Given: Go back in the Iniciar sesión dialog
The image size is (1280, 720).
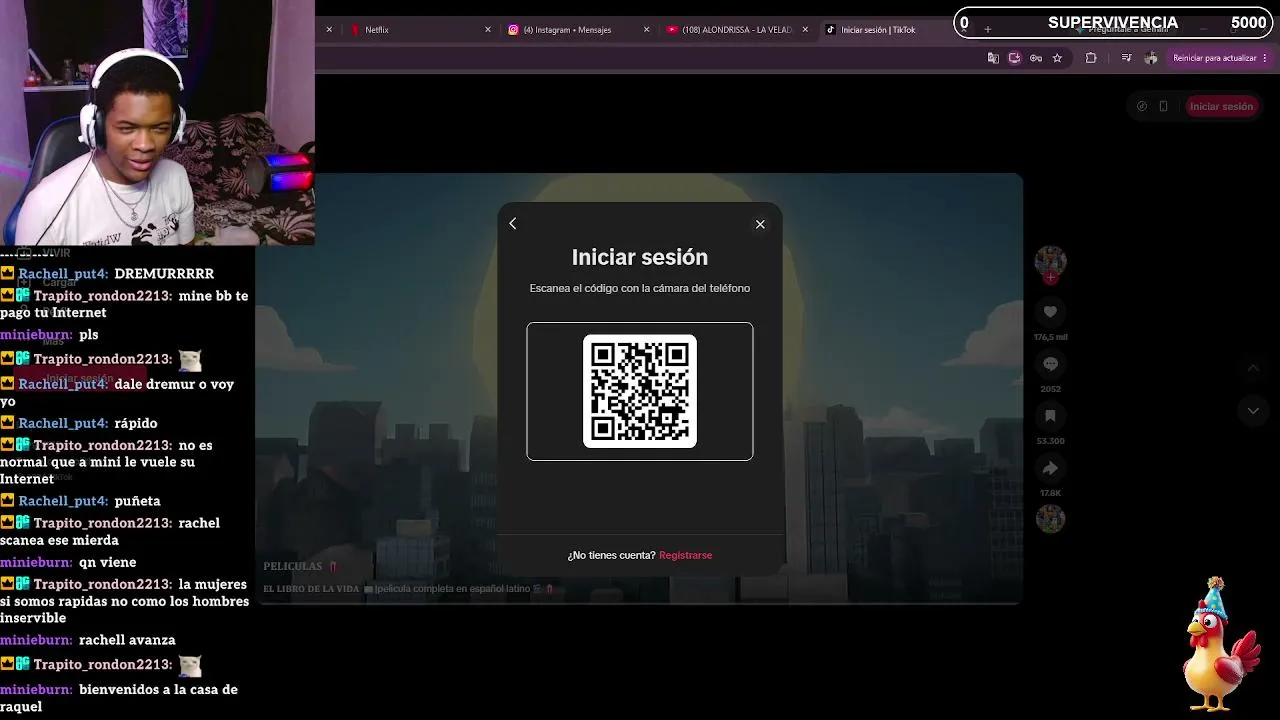Looking at the screenshot, I should (x=513, y=224).
